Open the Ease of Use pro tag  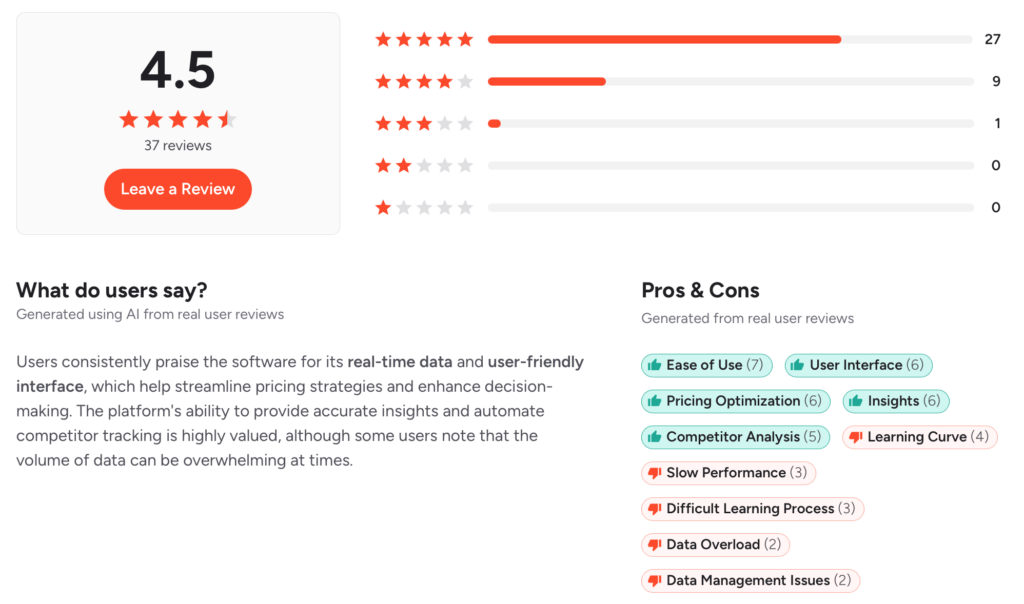click(707, 365)
